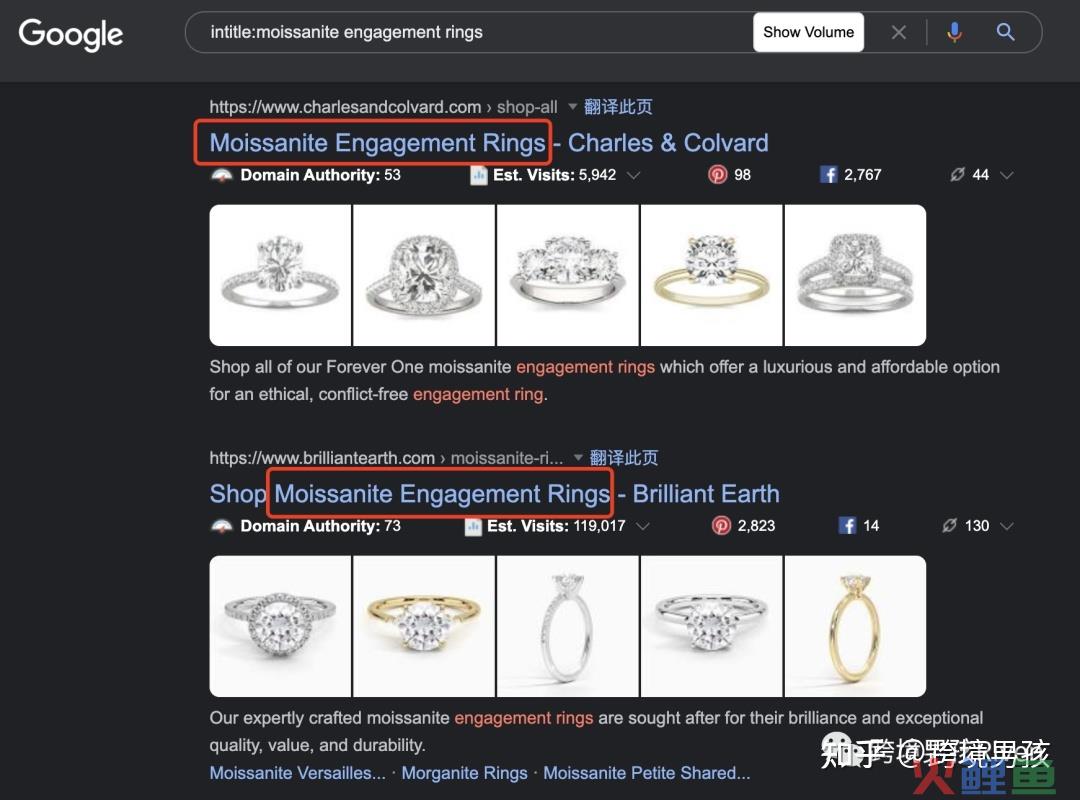The width and height of the screenshot is (1080, 800).
Task: Click the microphone voice search icon
Action: (x=954, y=32)
